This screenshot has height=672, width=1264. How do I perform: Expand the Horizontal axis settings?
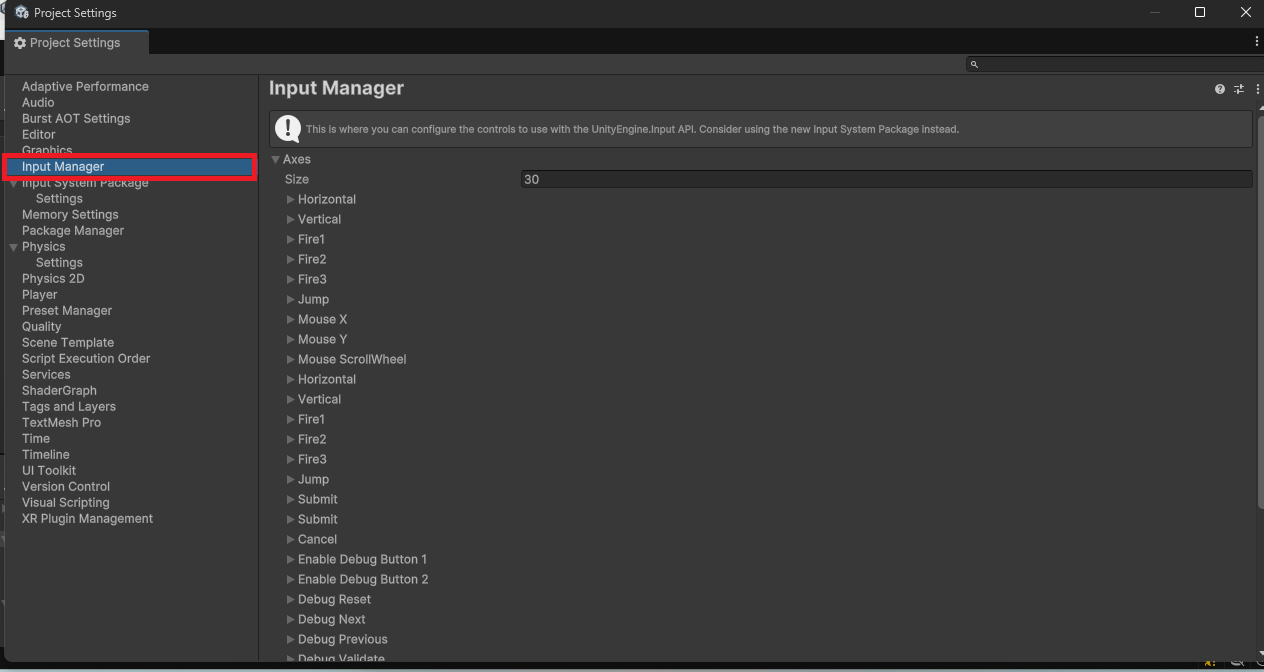pyautogui.click(x=290, y=199)
